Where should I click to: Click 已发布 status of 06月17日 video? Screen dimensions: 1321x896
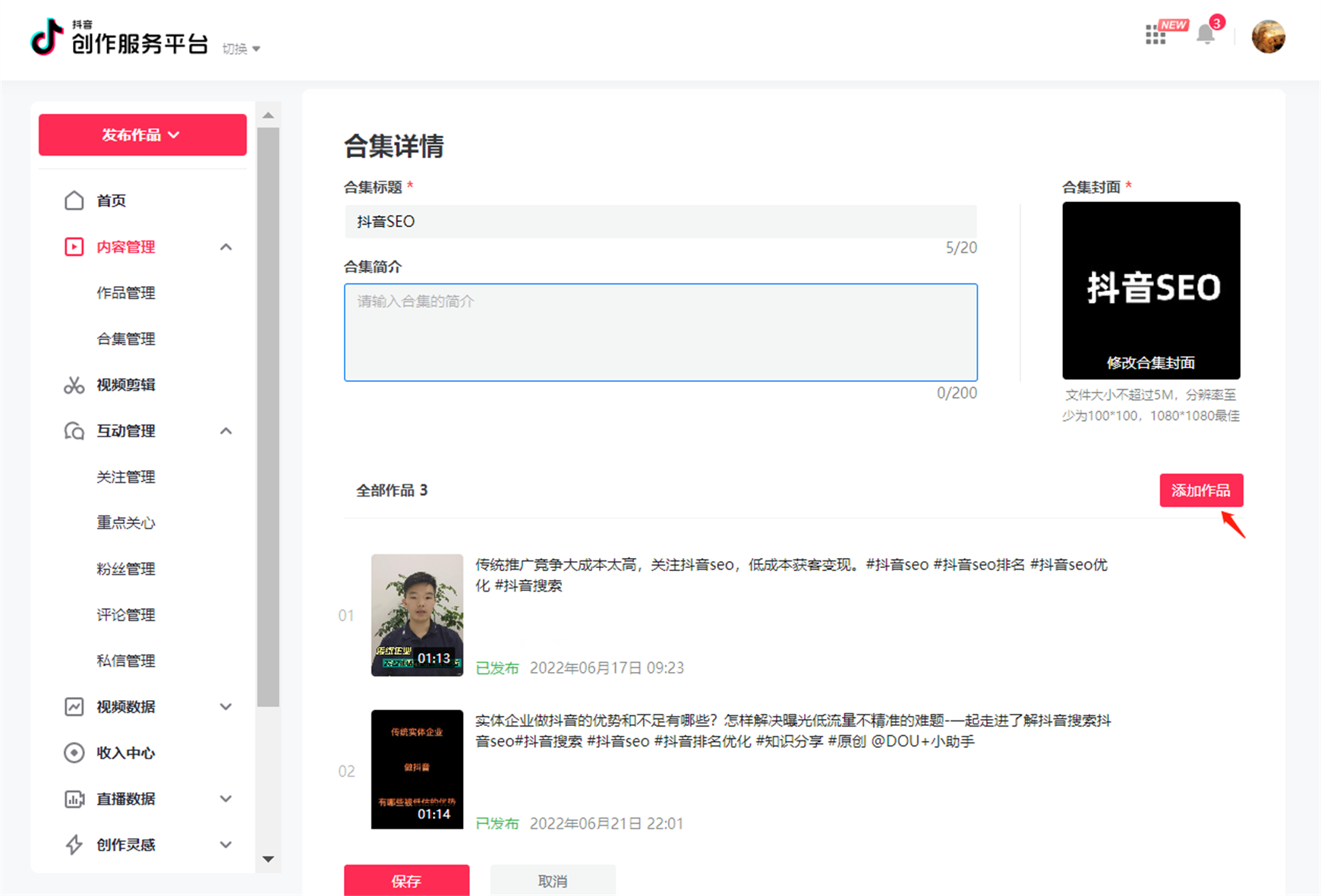pyautogui.click(x=497, y=668)
